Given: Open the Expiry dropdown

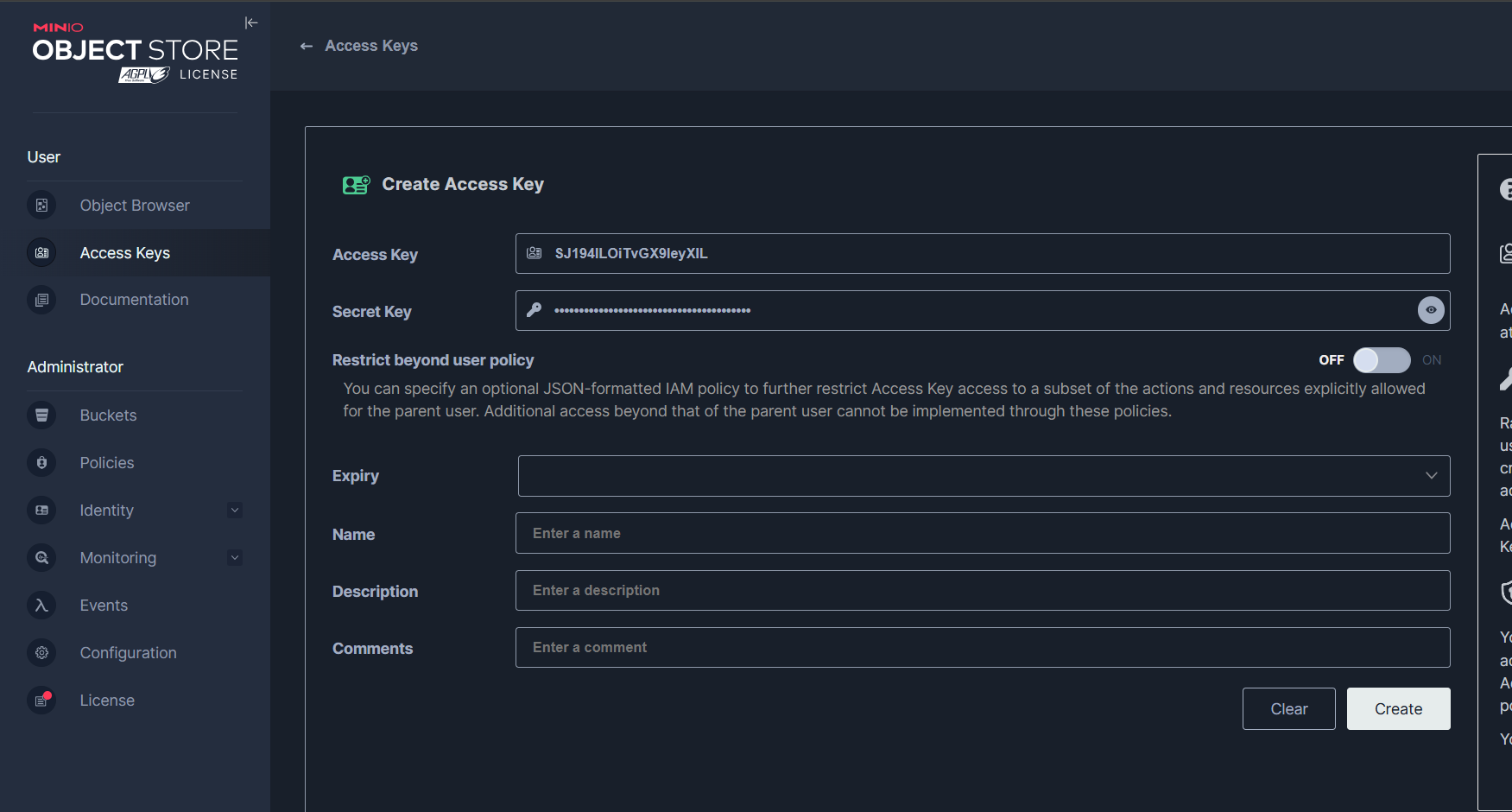Looking at the screenshot, I should coord(984,476).
